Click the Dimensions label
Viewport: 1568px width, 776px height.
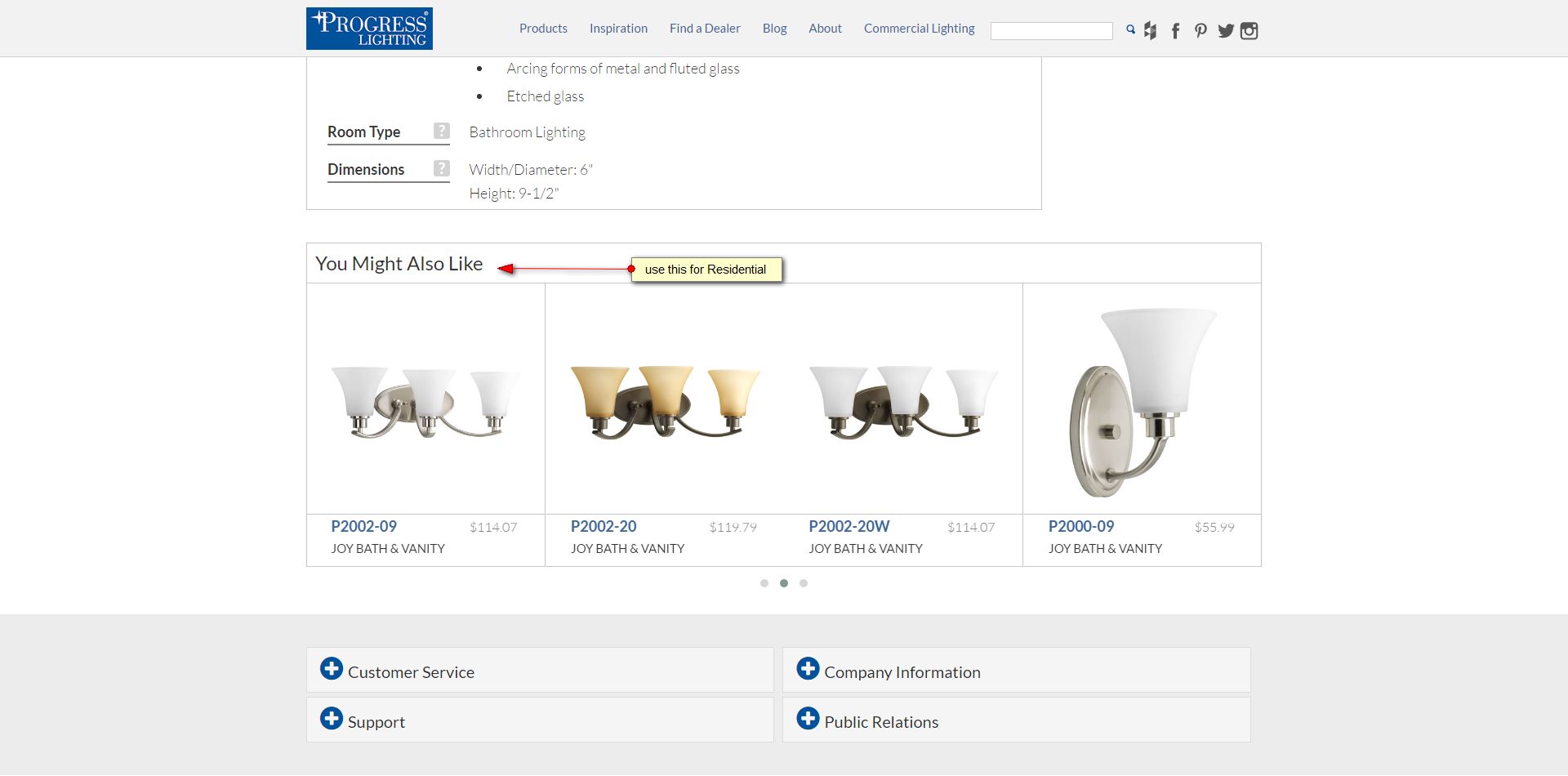tap(366, 169)
